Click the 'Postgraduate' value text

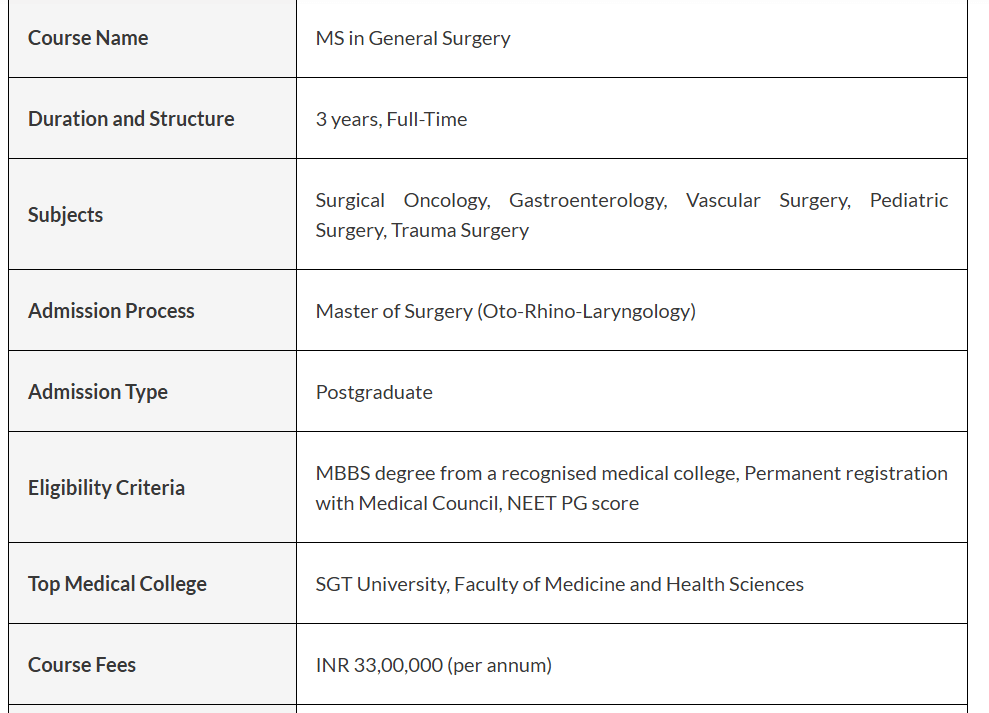pyautogui.click(x=374, y=392)
